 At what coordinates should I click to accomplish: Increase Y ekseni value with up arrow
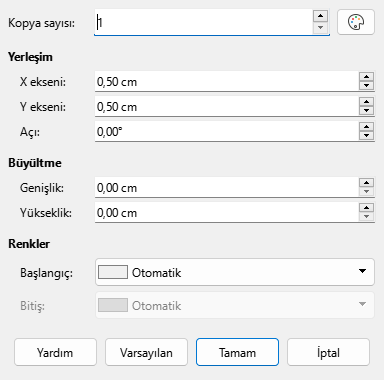pyautogui.click(x=366, y=102)
